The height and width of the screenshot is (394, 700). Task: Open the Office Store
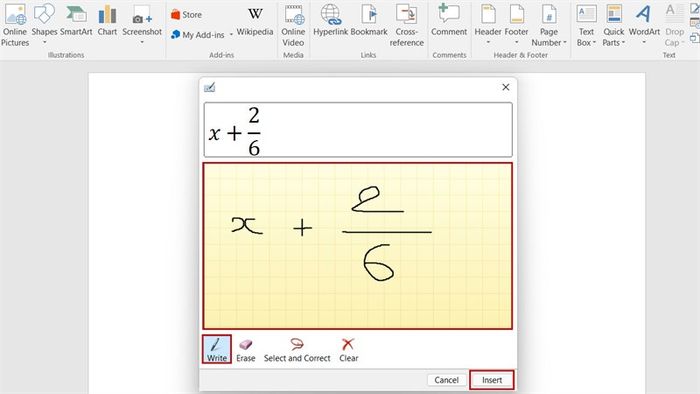(186, 15)
